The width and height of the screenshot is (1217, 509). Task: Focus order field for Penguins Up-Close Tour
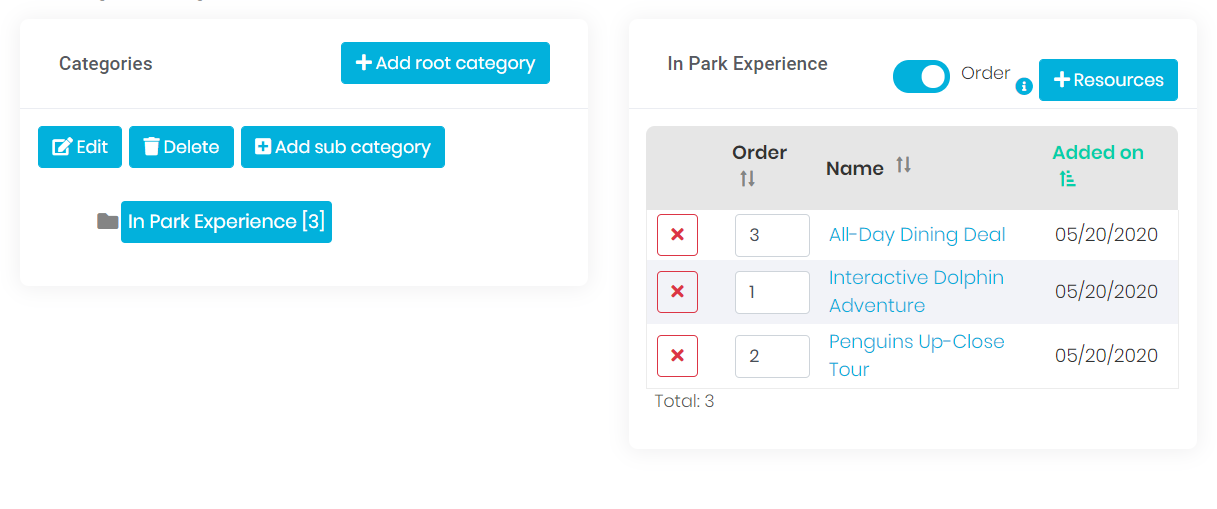coord(772,356)
